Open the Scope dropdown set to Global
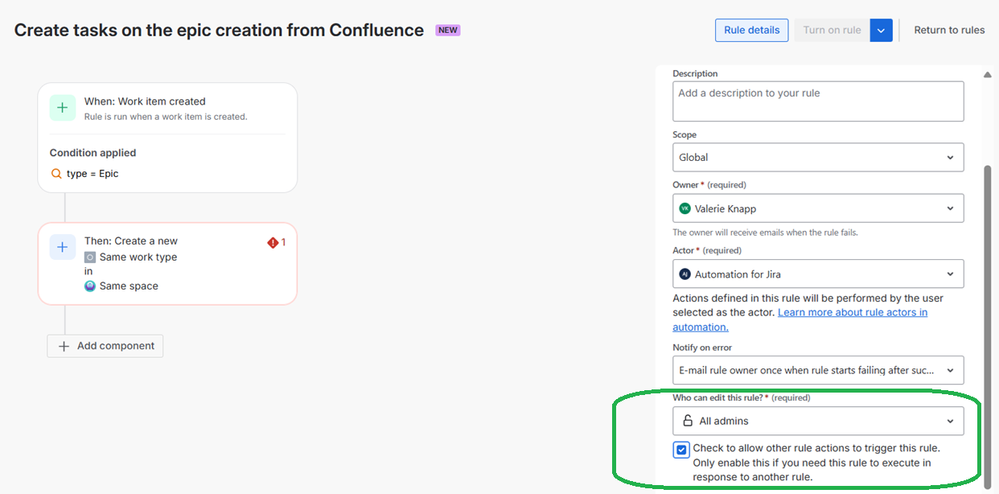This screenshot has height=494, width=999. point(818,157)
